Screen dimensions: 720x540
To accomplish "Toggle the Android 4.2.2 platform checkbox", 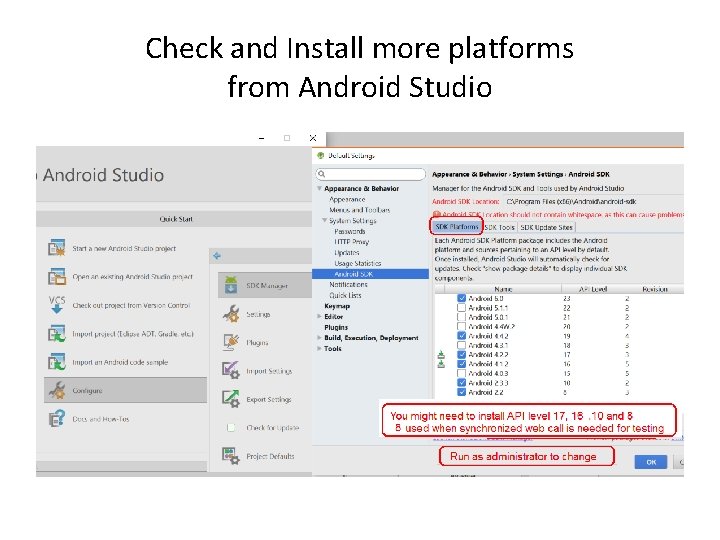I will [461, 354].
